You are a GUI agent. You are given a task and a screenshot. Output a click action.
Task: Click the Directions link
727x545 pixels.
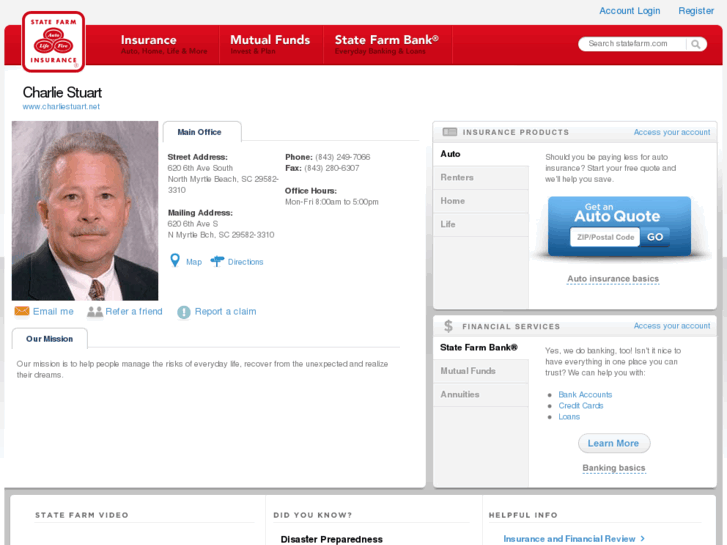pos(245,262)
